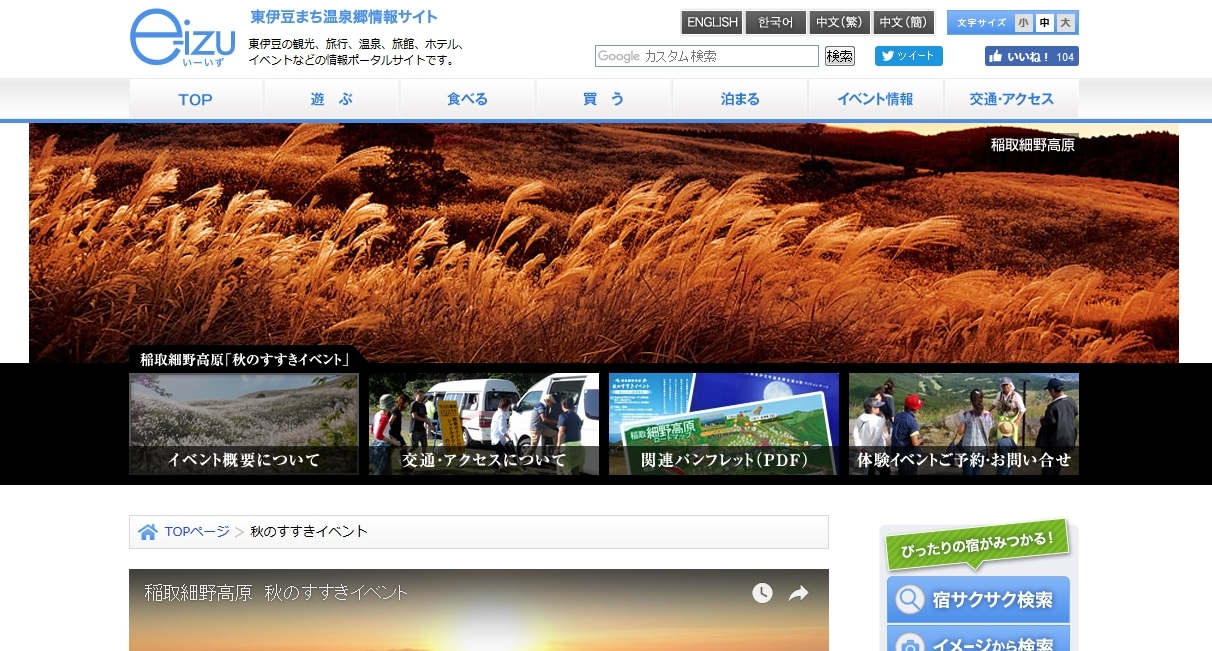1212x651 pixels.
Task: Open the 買う menu item
Action: pos(604,99)
